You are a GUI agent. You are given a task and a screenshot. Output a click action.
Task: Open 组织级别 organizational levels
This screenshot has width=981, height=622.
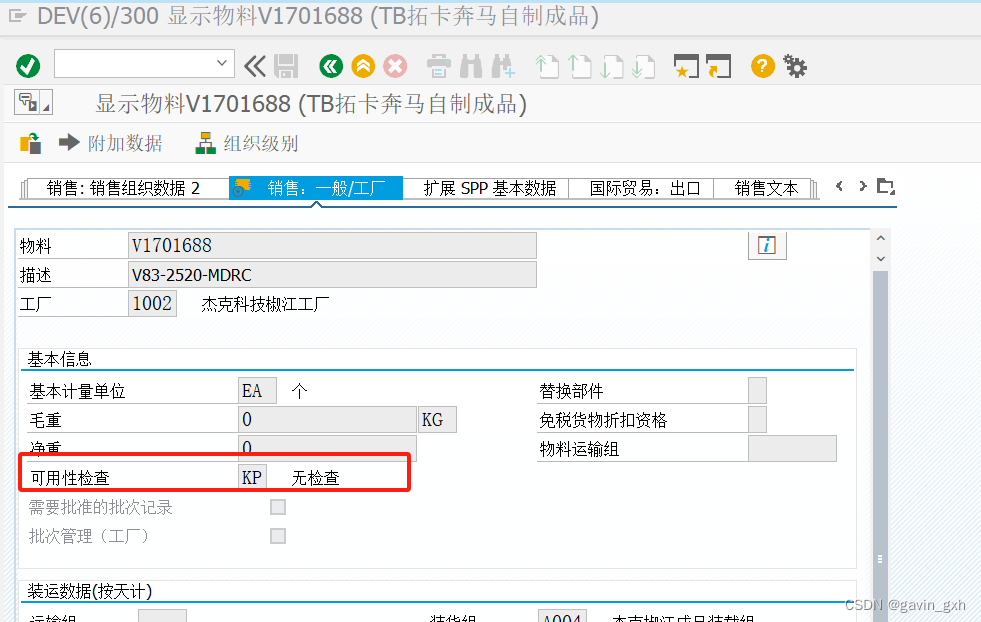click(247, 143)
